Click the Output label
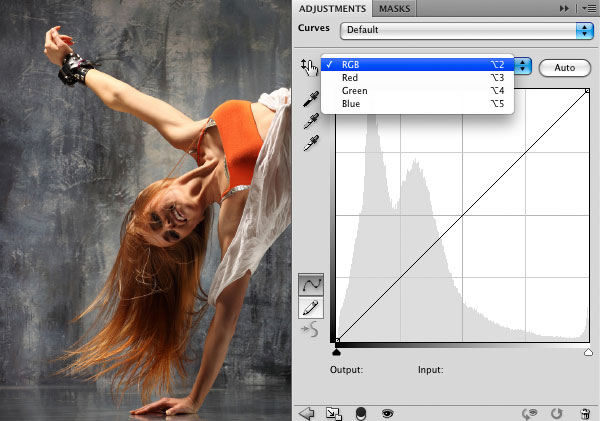Screen dimensions: 600x421 pos(346,370)
